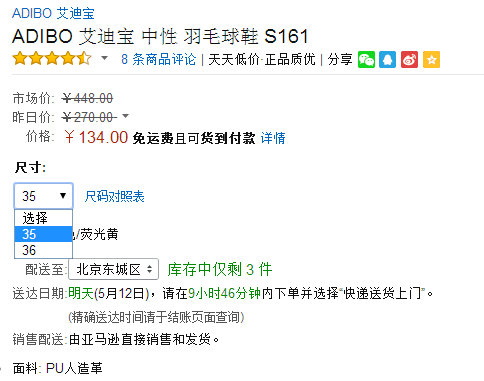Choose size 36 from the list
The image size is (484, 381).
click(43, 250)
